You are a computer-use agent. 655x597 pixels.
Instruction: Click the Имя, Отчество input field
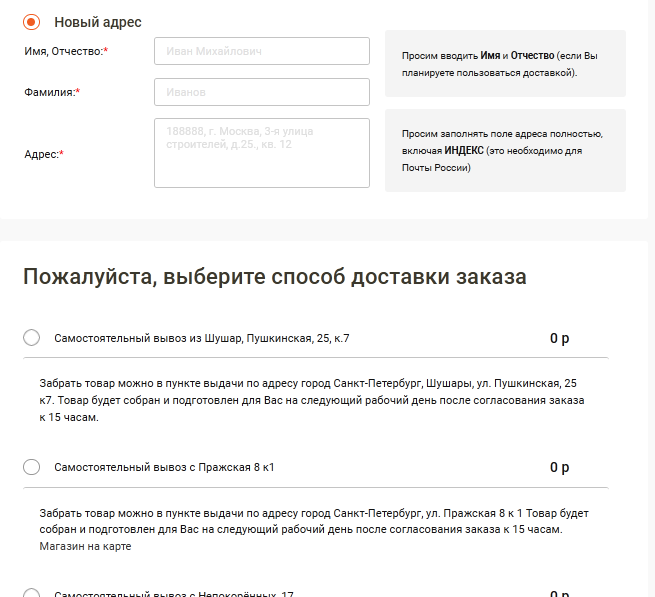click(261, 51)
